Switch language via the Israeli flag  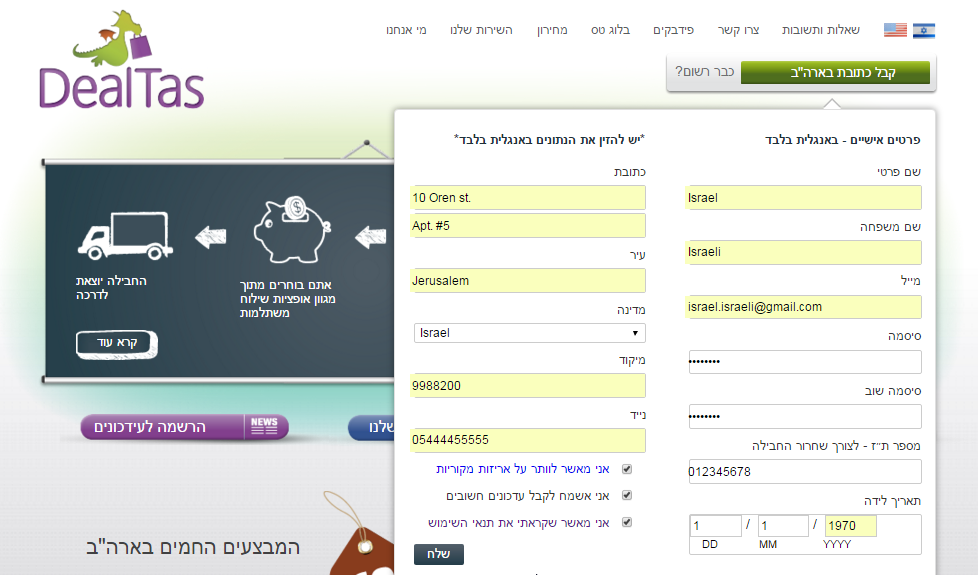click(923, 30)
